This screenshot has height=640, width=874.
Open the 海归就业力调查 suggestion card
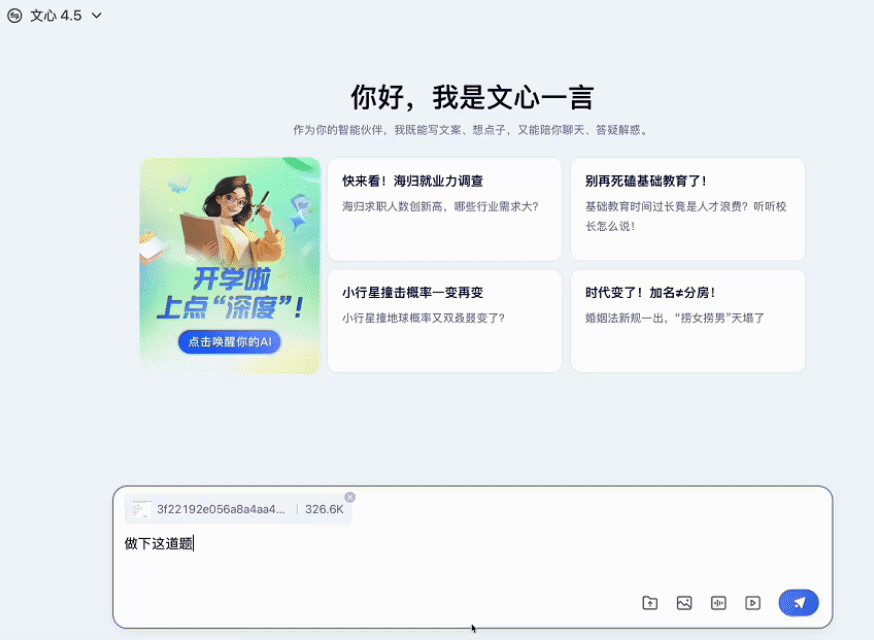tap(444, 210)
